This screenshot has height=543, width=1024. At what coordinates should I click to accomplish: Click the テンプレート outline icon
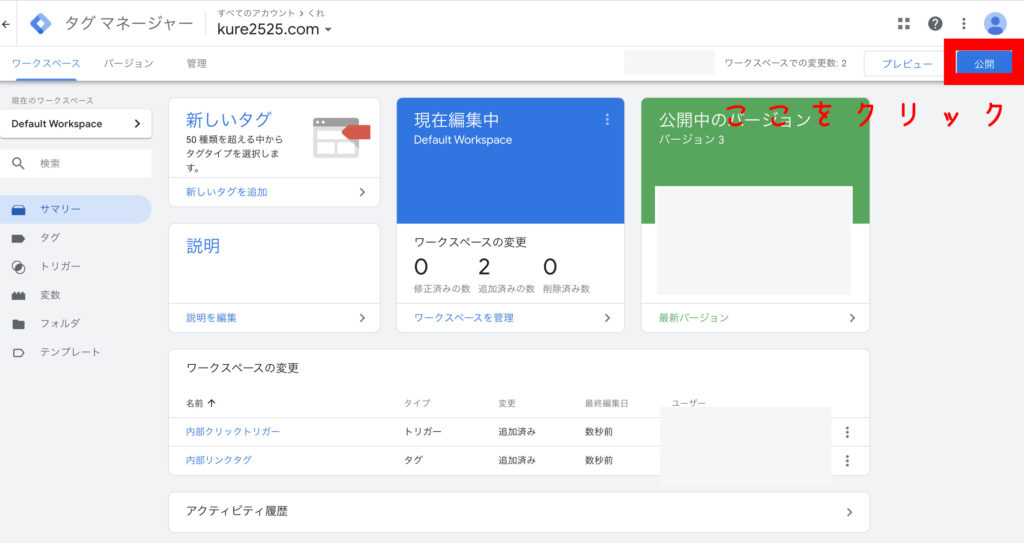coord(18,353)
